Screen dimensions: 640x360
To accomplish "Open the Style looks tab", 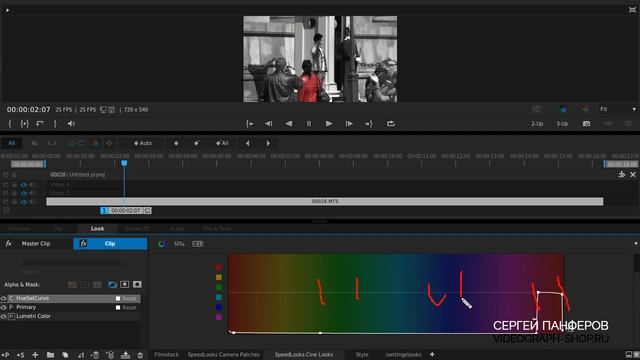I will 362,355.
